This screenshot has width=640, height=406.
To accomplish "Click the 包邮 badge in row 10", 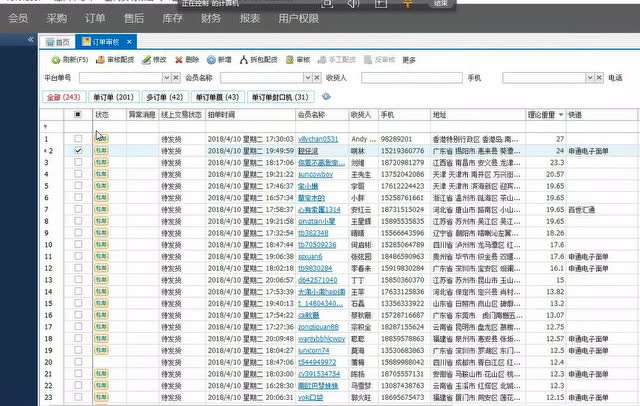I will click(x=101, y=244).
